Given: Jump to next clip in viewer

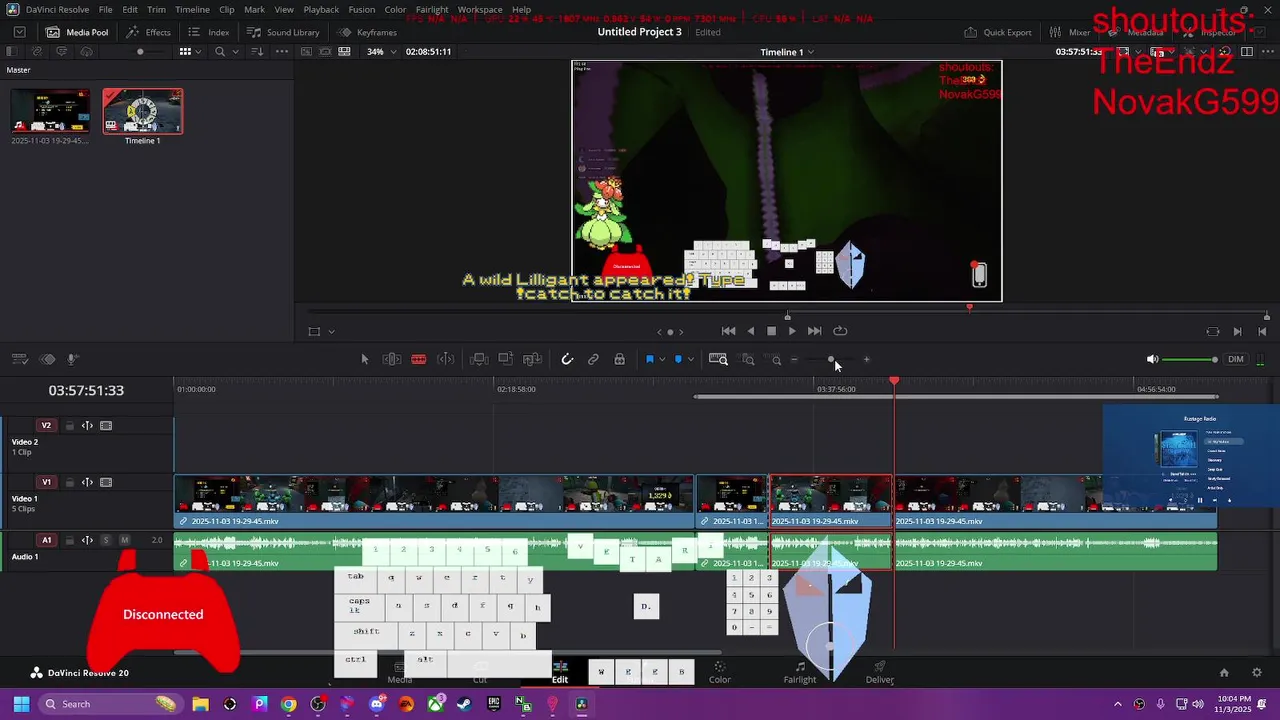Looking at the screenshot, I should coord(1237,331).
